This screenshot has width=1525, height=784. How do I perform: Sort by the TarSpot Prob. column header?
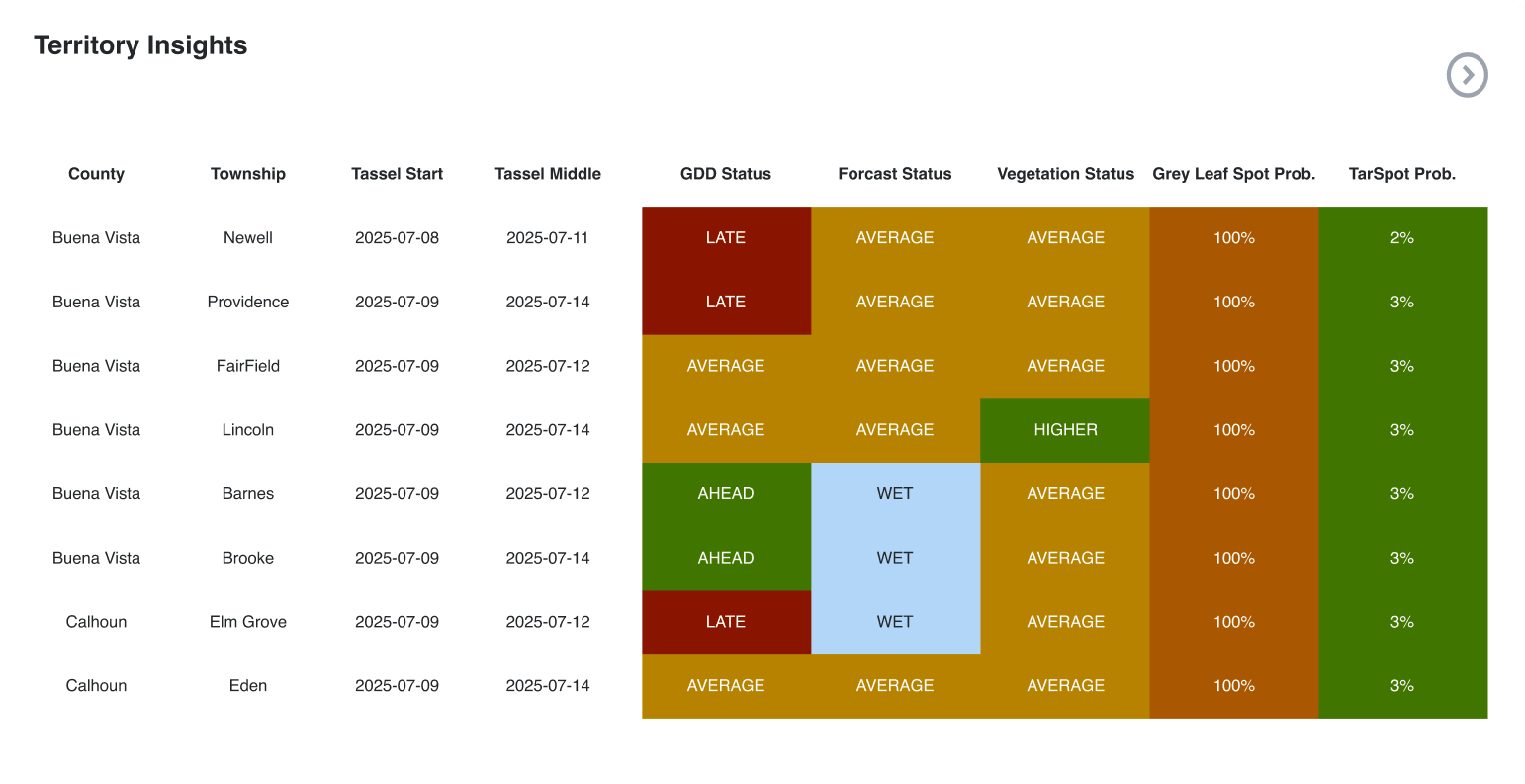click(1401, 173)
